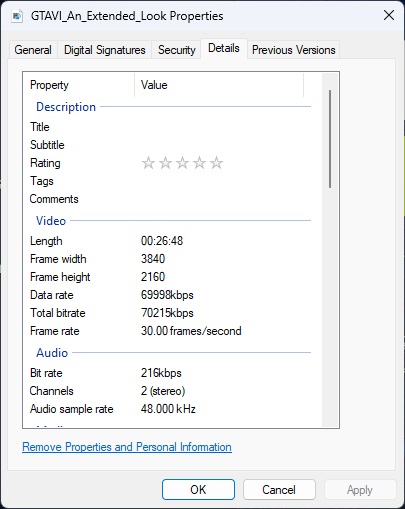
Task: Select the Length value 00:26:48
Action: (x=162, y=241)
